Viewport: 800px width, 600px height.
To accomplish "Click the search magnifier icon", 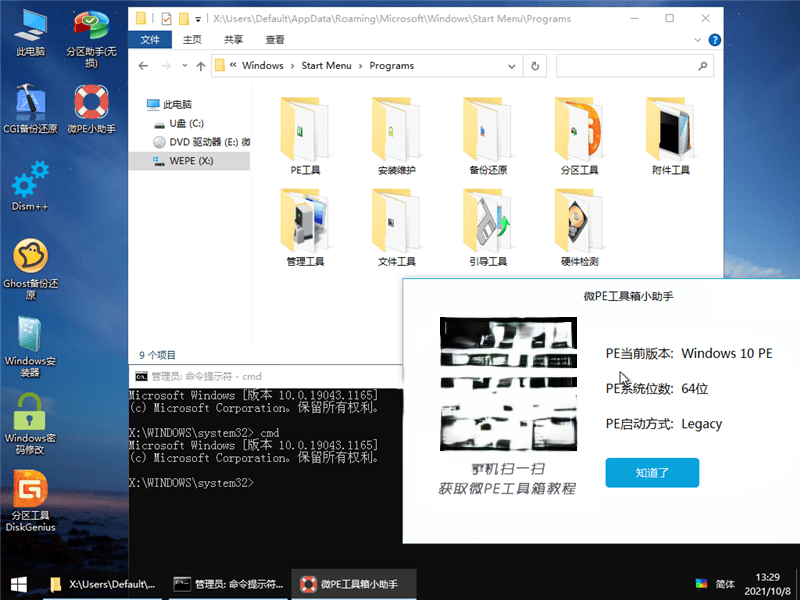I will point(703,66).
